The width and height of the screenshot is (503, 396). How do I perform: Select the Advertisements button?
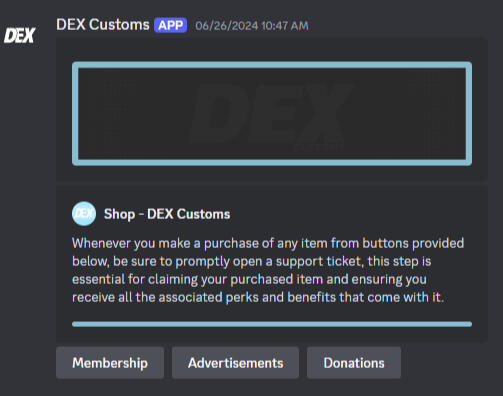point(235,363)
